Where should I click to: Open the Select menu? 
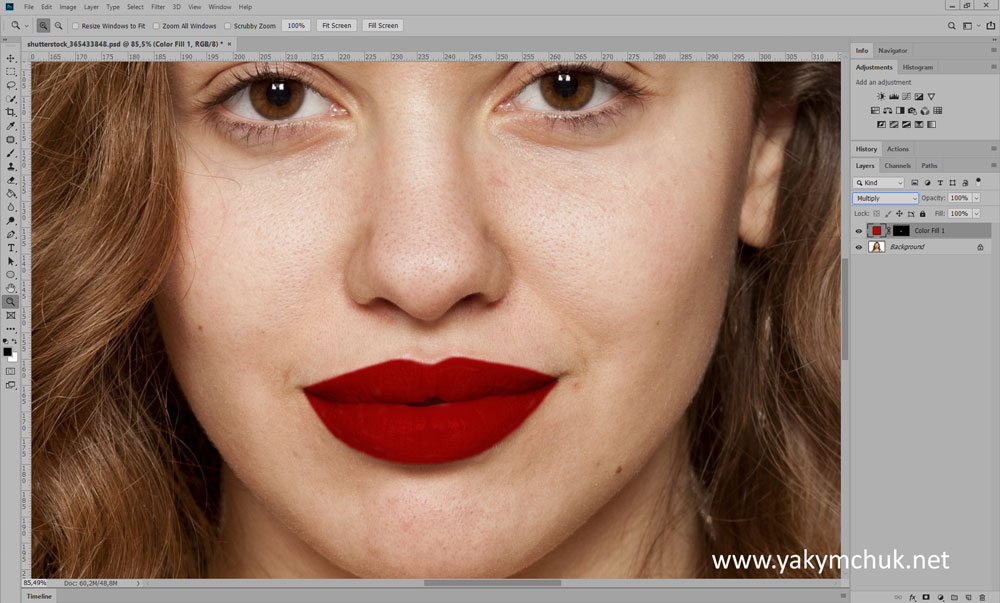tap(135, 7)
